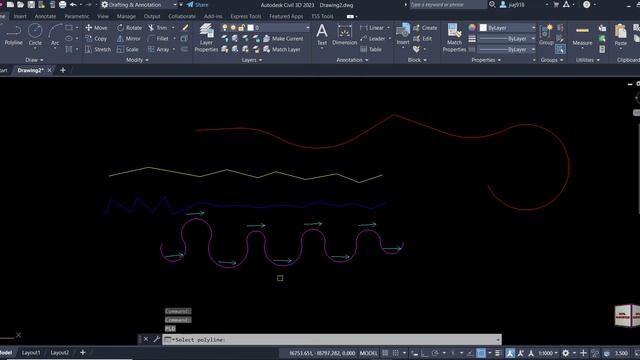Expand the Properties panel
Viewport: 640px width, 360px height.
click(x=486, y=60)
